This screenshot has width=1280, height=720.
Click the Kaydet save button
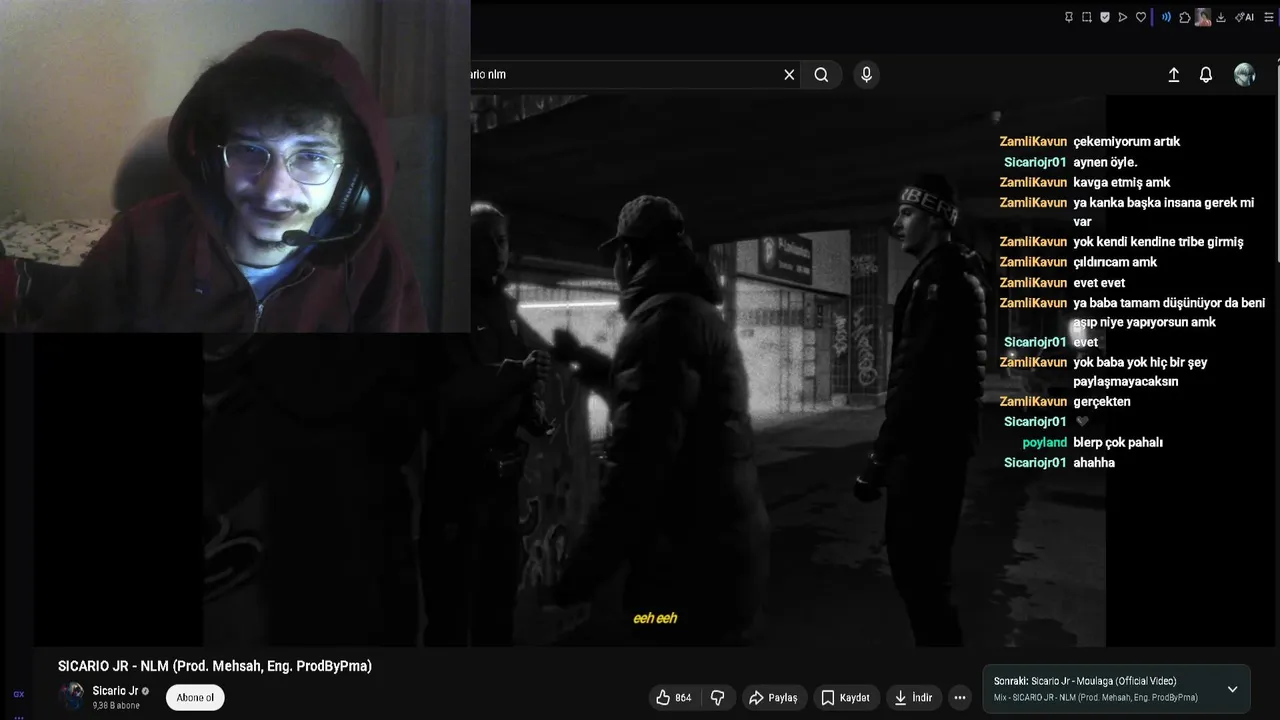coord(846,698)
